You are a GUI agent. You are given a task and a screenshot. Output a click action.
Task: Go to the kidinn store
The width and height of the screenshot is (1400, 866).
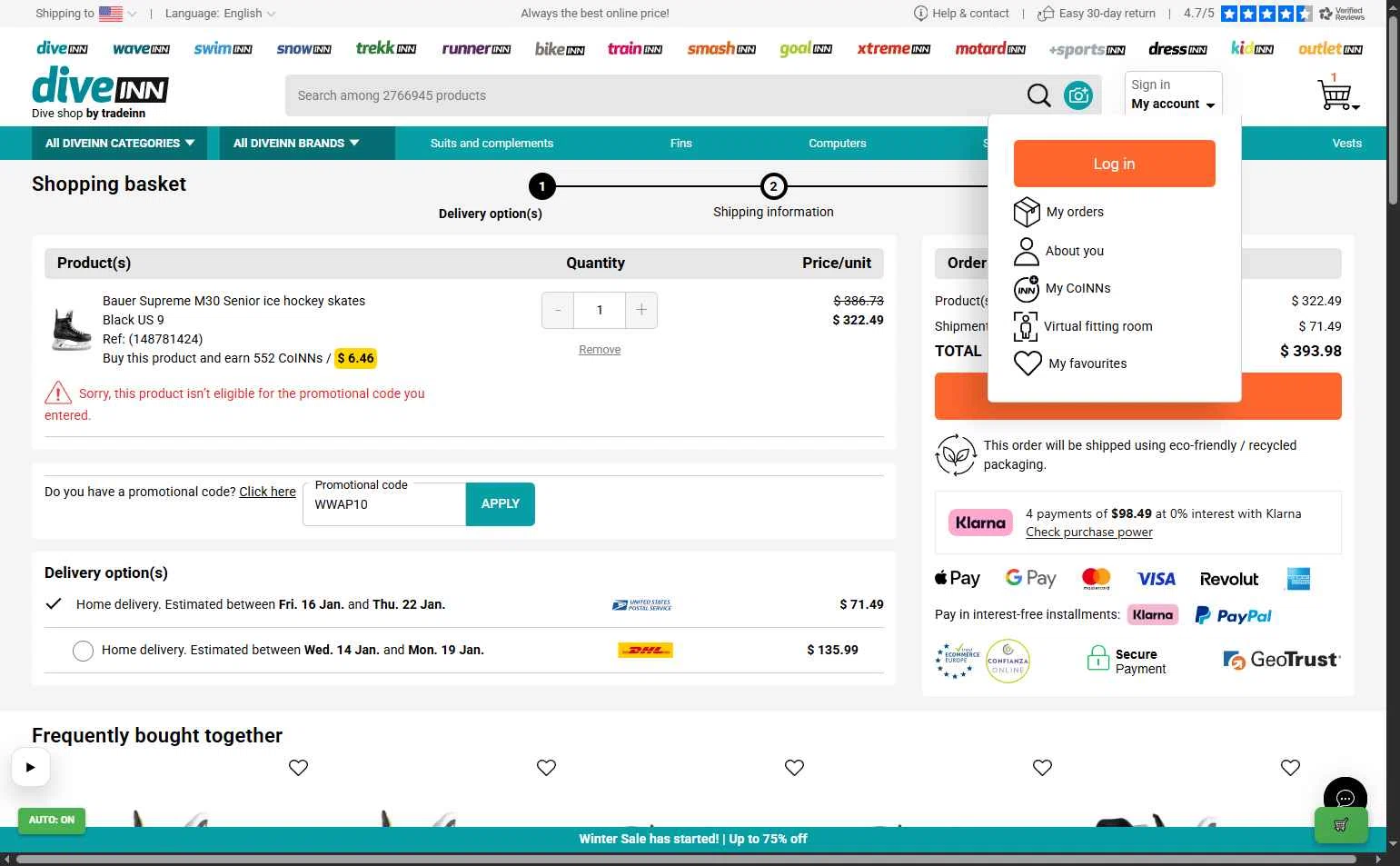(x=1252, y=49)
